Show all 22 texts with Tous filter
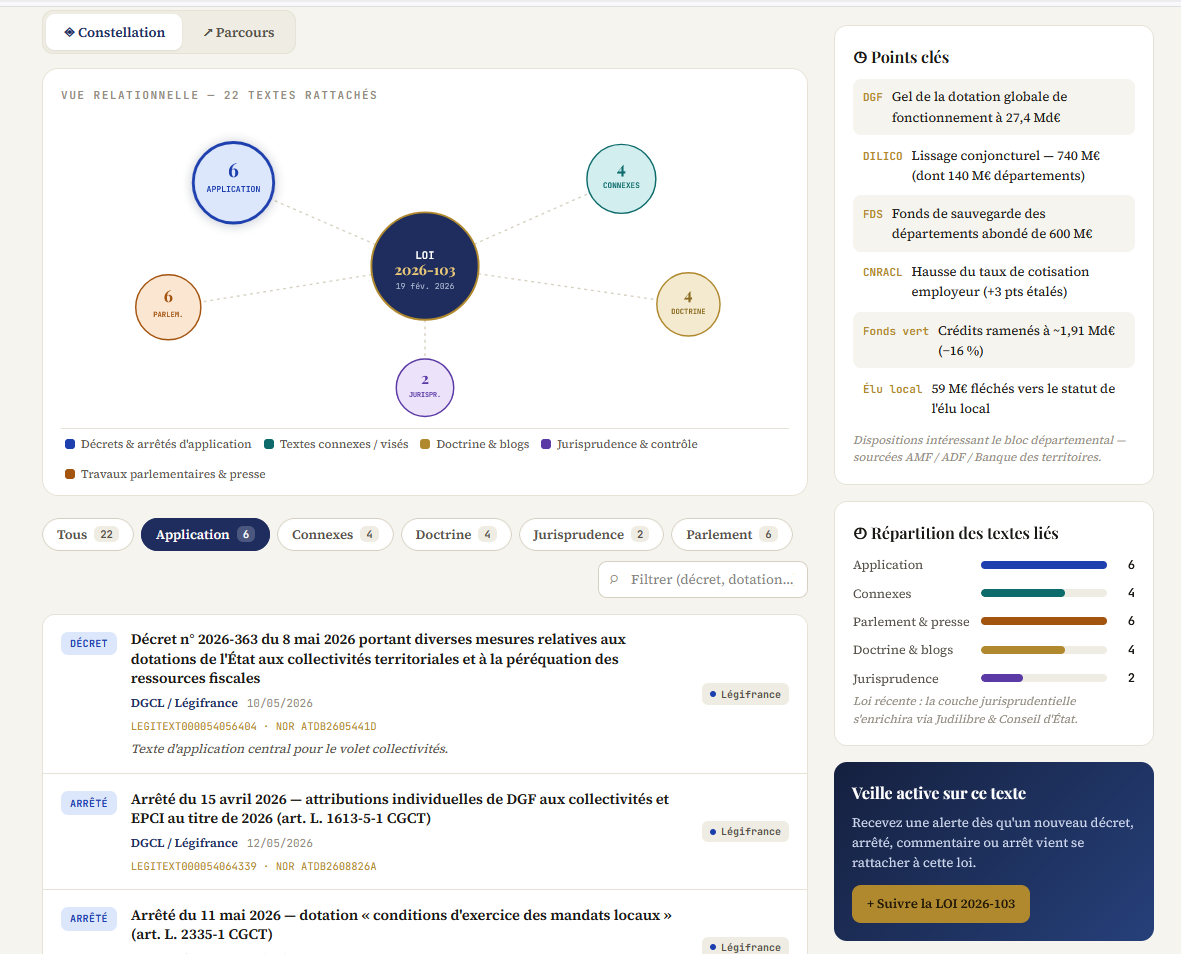 (x=87, y=535)
